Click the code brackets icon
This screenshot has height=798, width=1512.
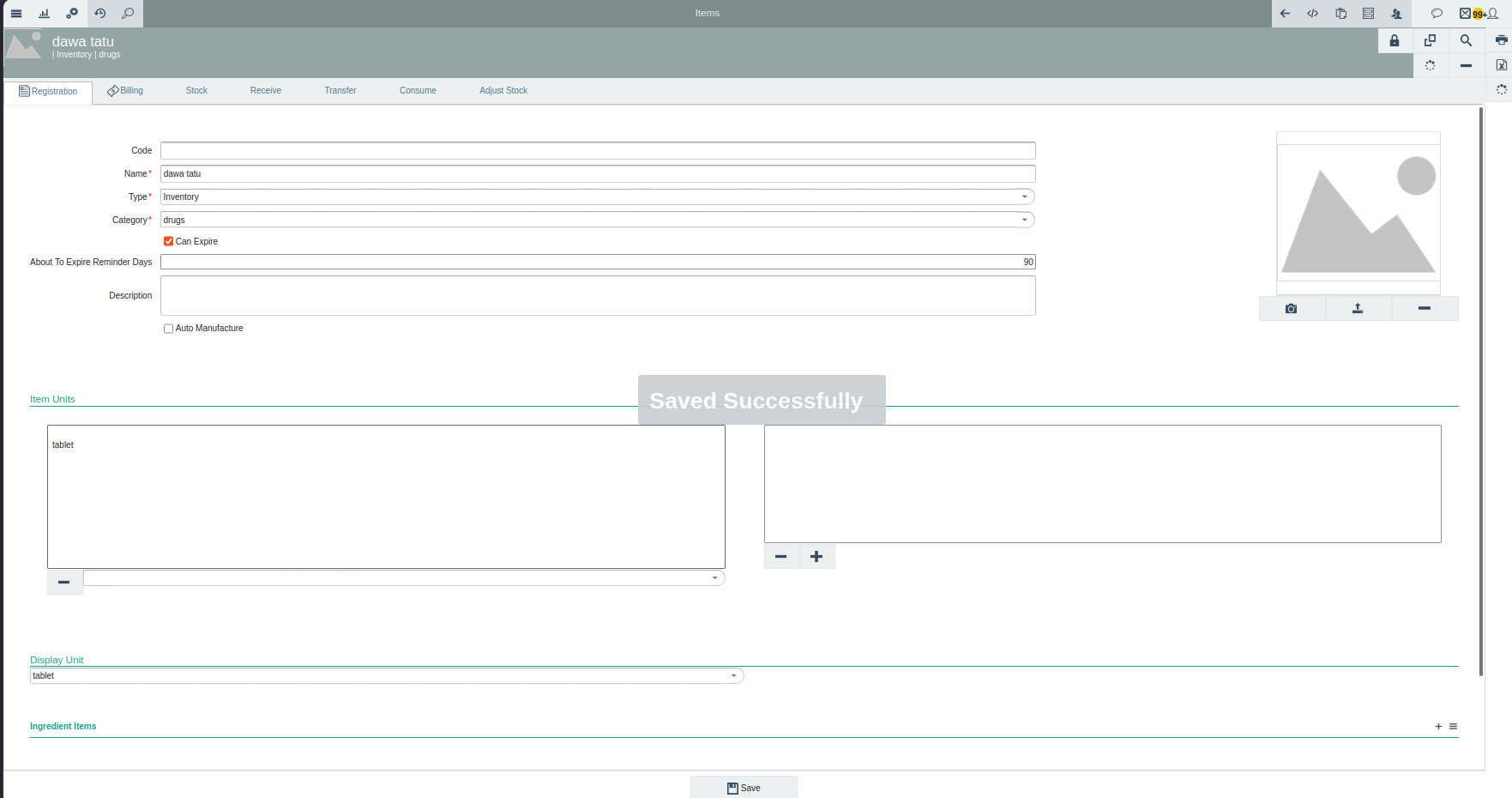(x=1313, y=14)
